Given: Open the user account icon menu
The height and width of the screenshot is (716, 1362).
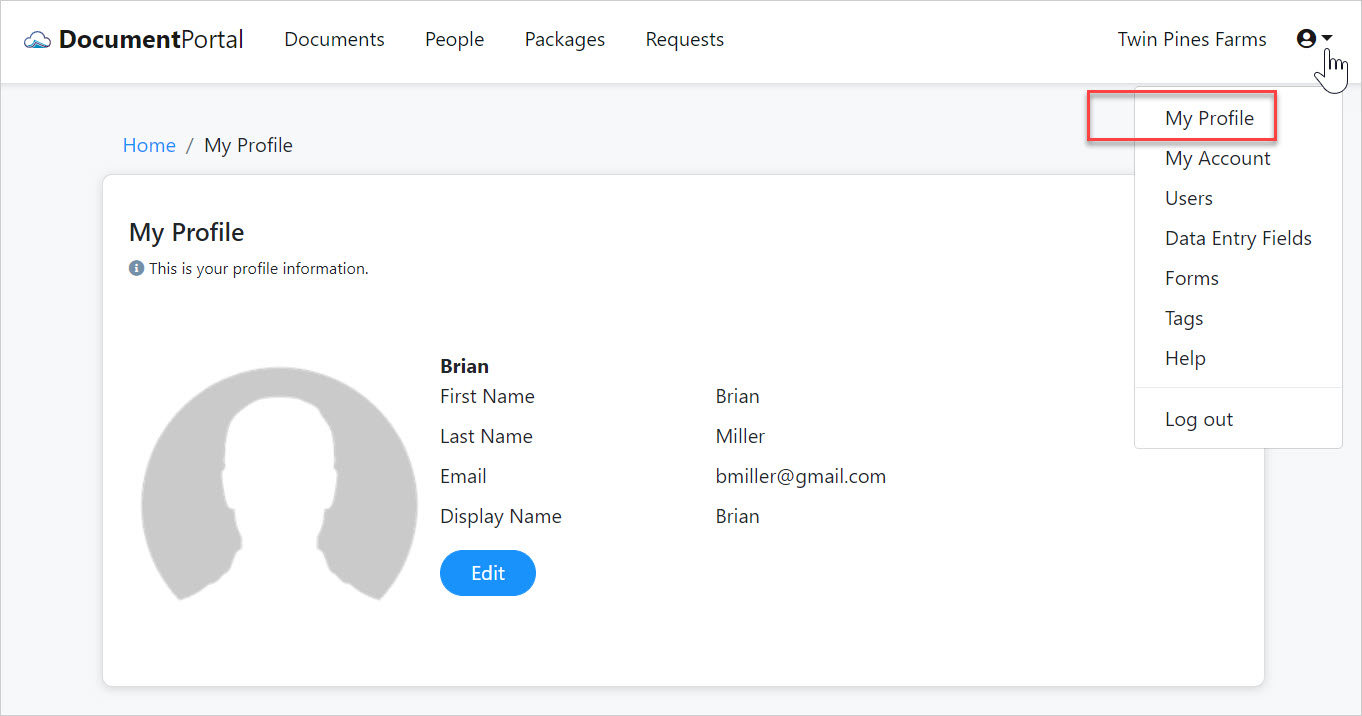Looking at the screenshot, I should 1307,38.
